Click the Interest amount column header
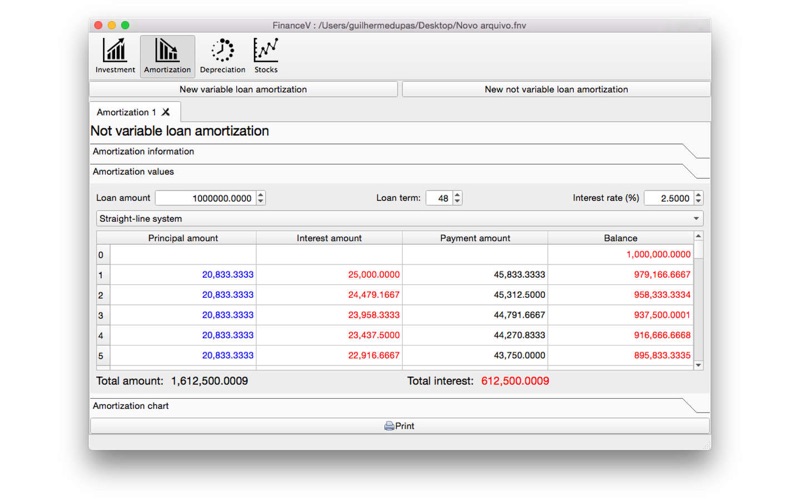This screenshot has width=800, height=500. click(x=329, y=238)
